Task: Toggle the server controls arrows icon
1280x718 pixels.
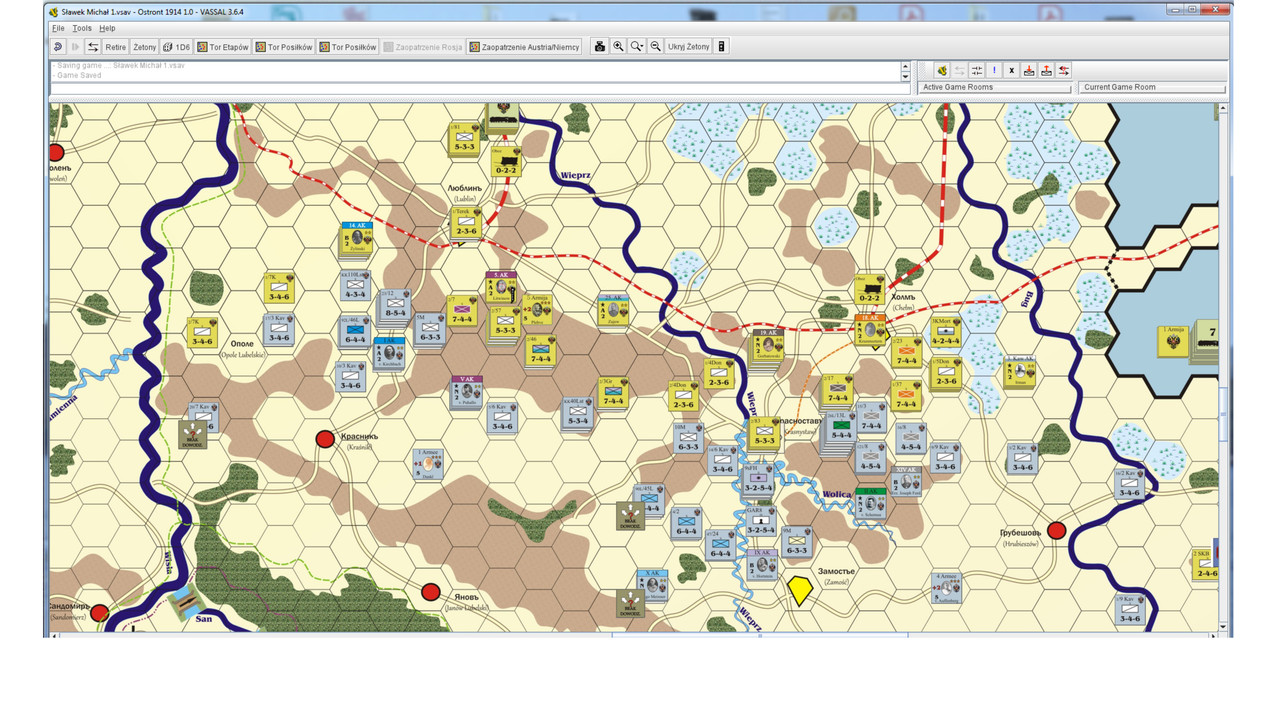Action: point(93,47)
